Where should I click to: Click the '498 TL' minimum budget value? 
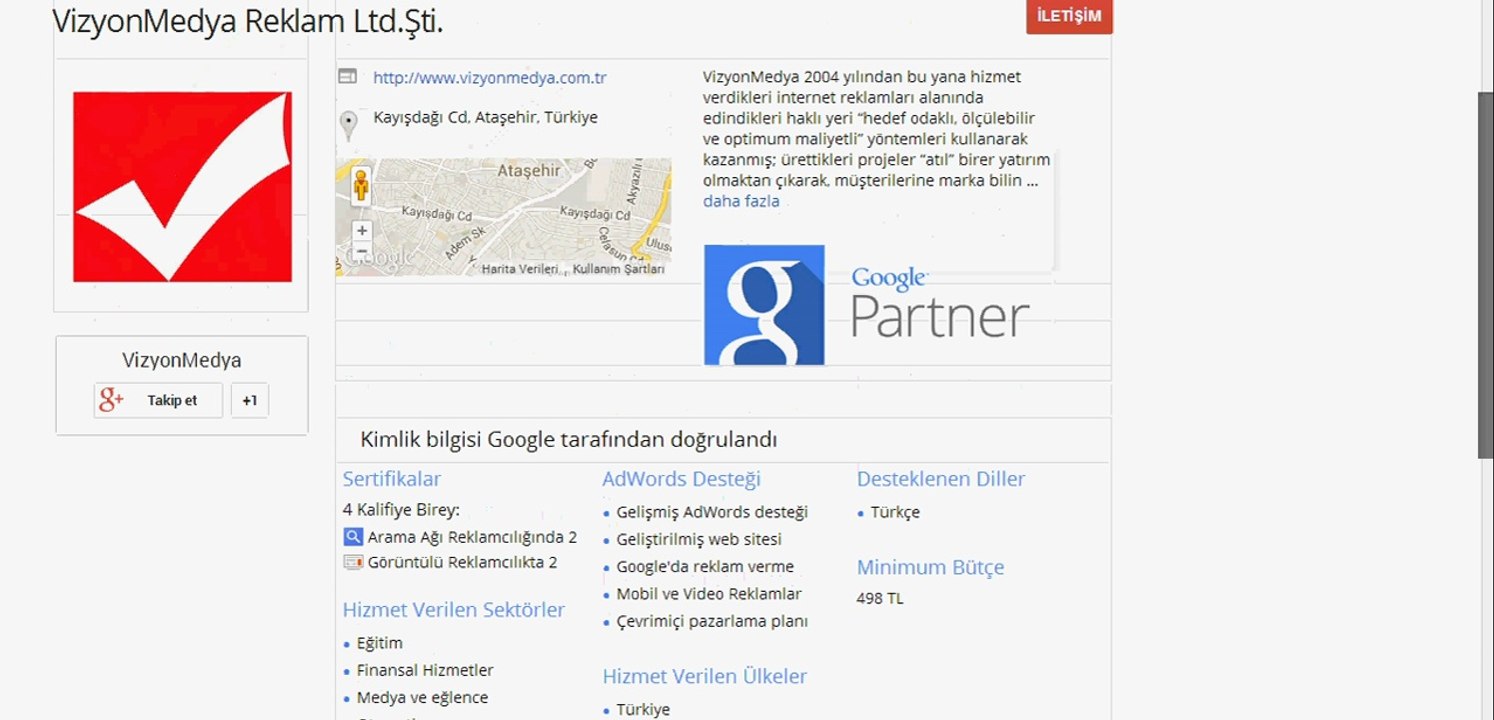[x=880, y=599]
